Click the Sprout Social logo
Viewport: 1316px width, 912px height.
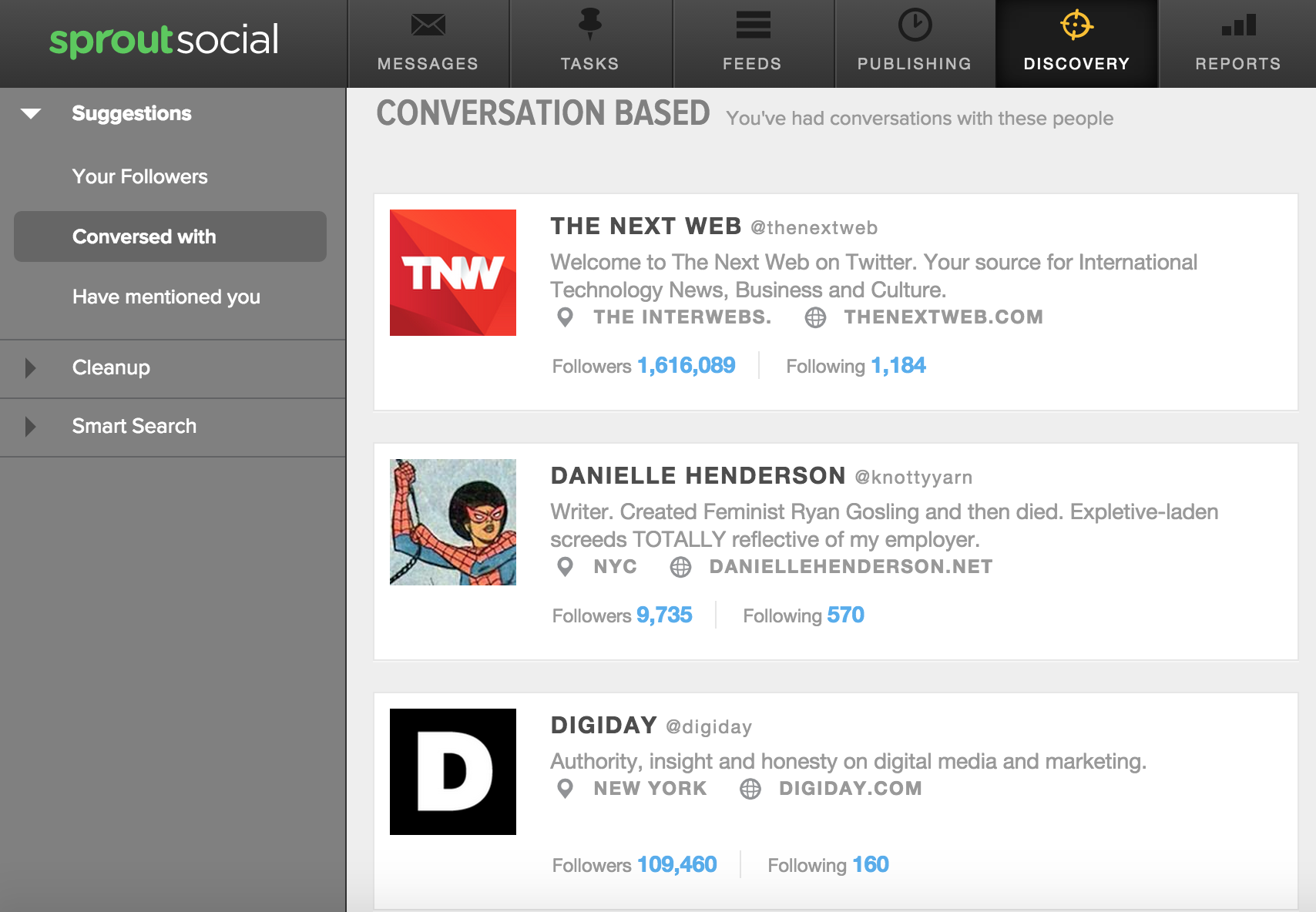(x=163, y=40)
